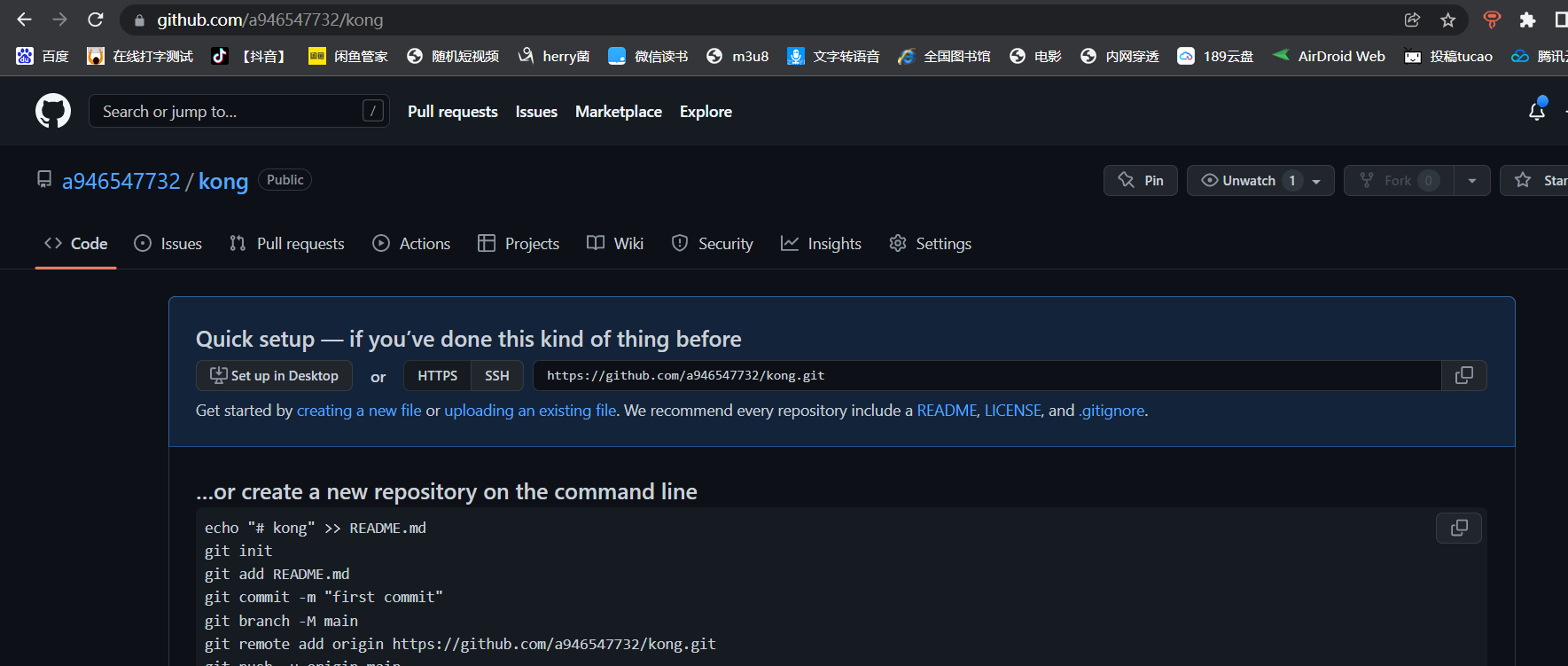Focus the Search or jump to field
Screen dimensions: 1568x666
pyautogui.click(x=230, y=111)
